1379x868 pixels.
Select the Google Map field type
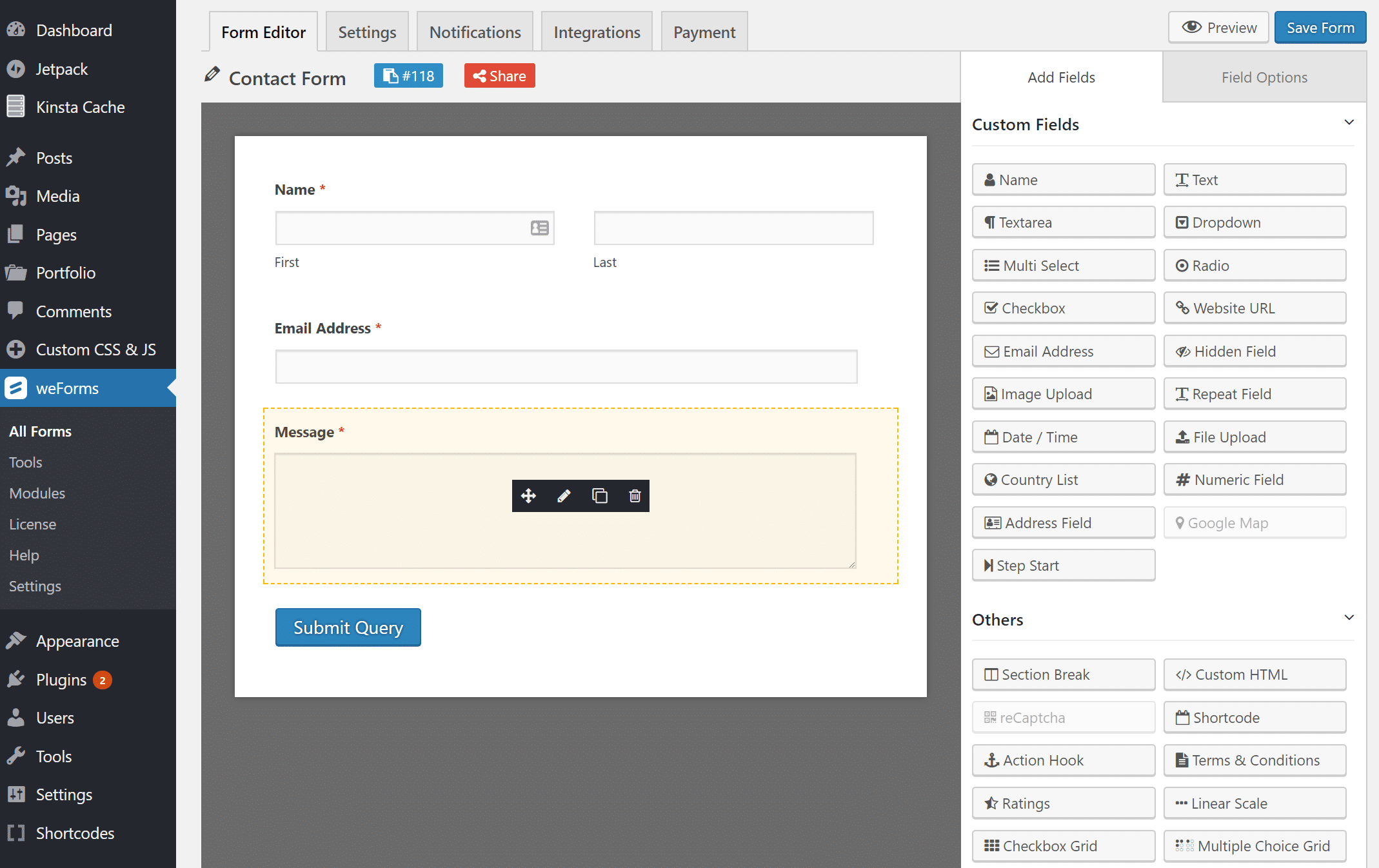pyautogui.click(x=1255, y=522)
